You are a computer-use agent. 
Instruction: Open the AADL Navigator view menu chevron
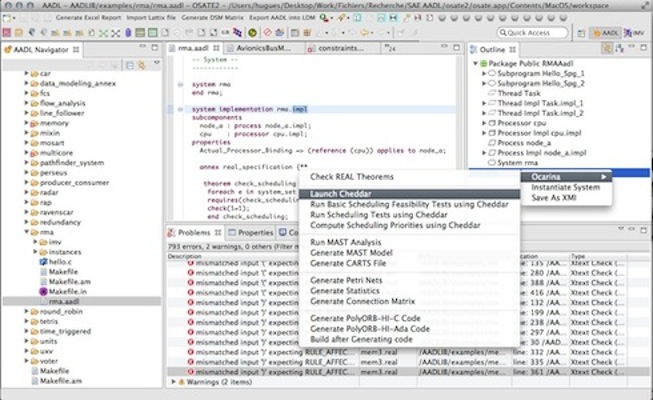(x=157, y=63)
